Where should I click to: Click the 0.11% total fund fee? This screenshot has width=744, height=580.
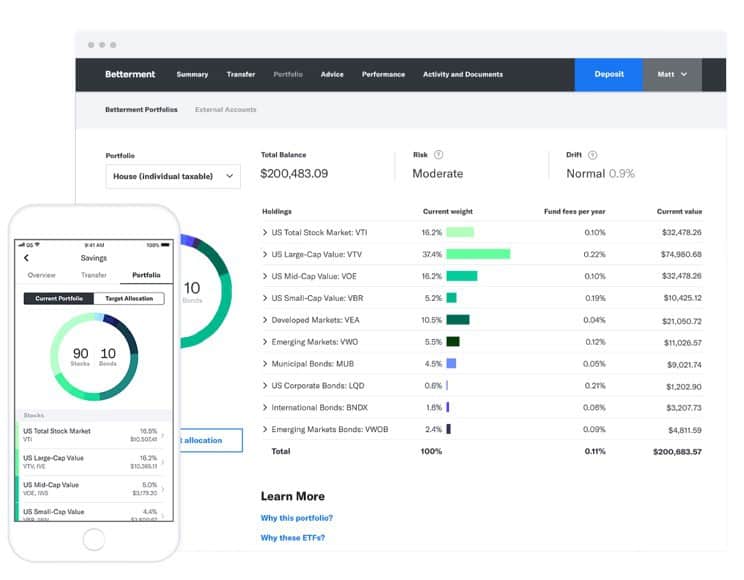coord(595,451)
